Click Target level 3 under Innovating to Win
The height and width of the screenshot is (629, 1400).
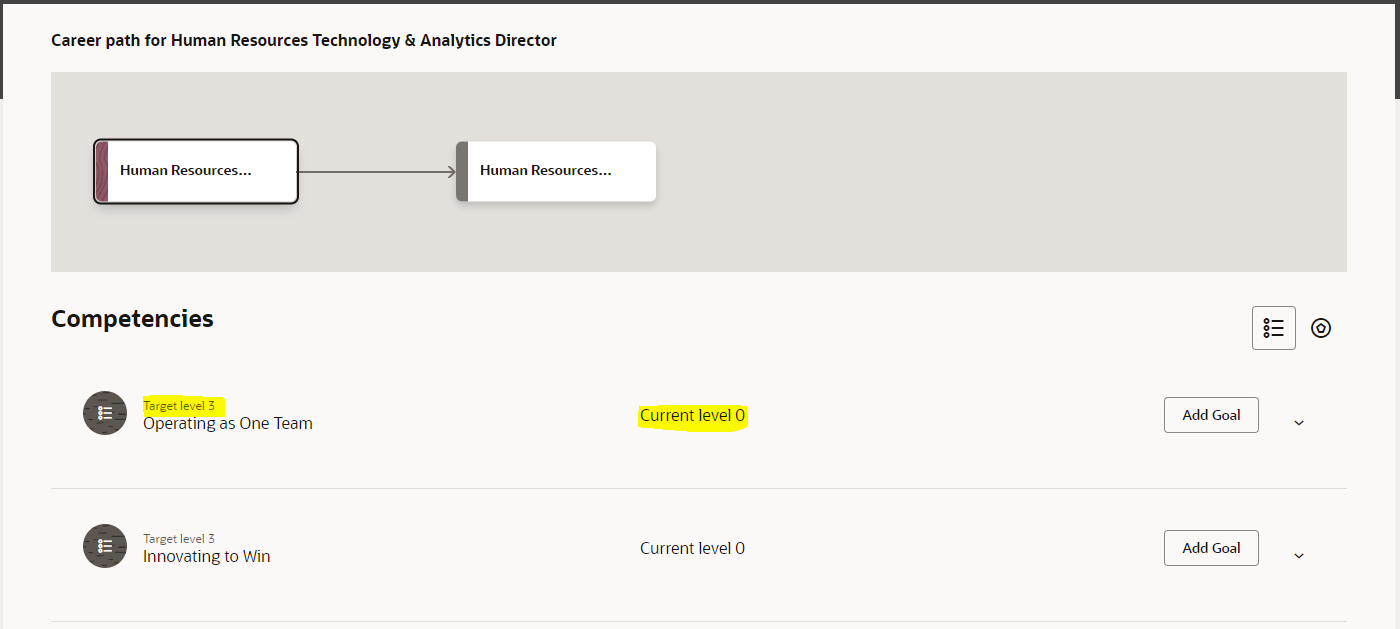179,538
